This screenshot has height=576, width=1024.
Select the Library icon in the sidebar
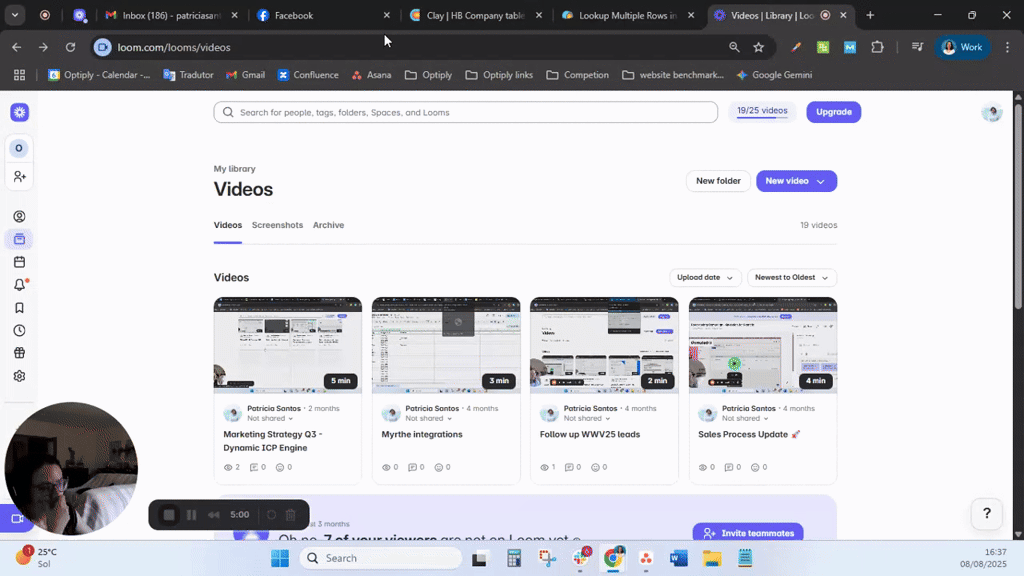[19, 238]
